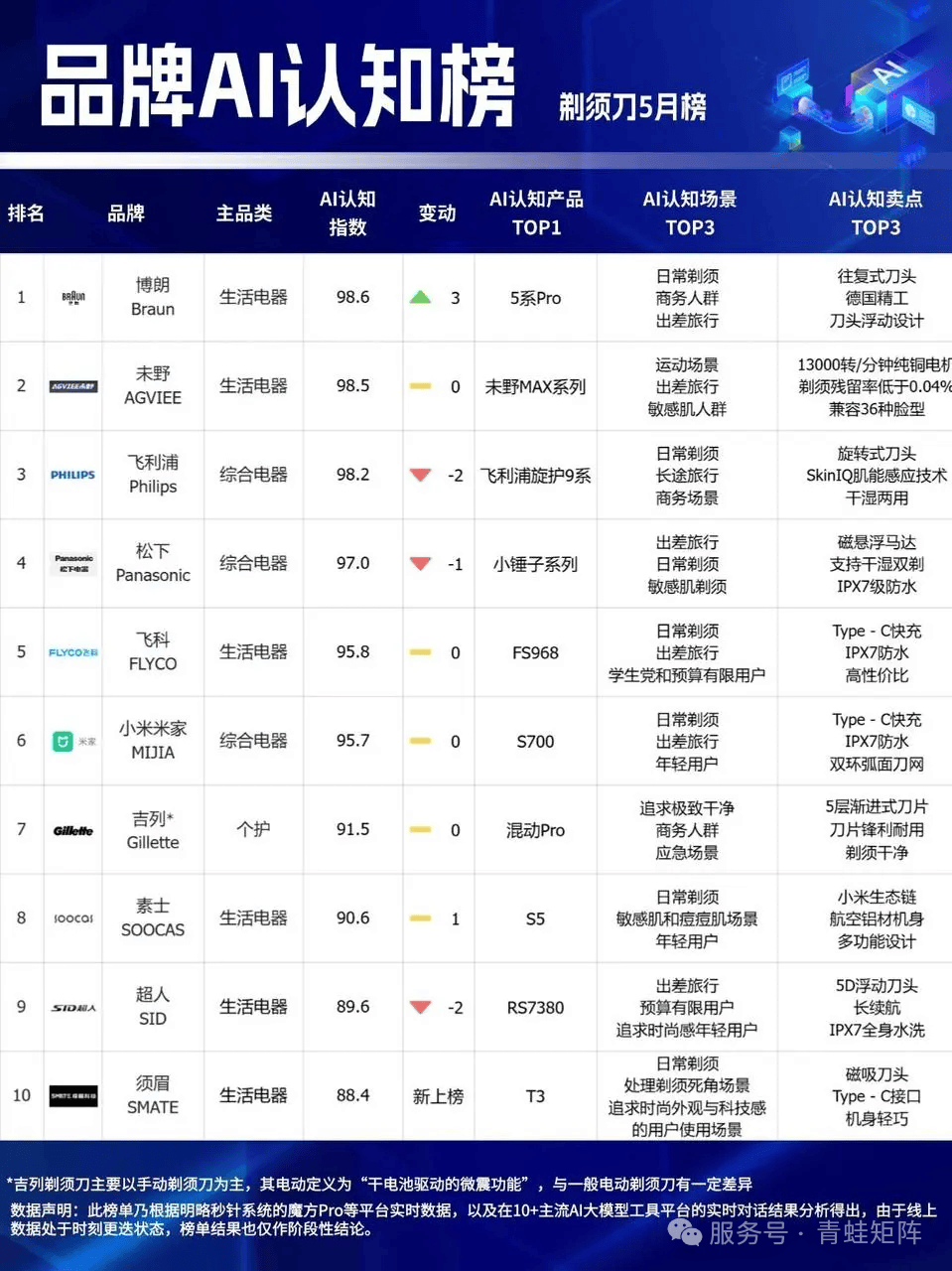This screenshot has width=952, height=1271.
Task: Click the red down arrow on Philips row
Action: 422,475
